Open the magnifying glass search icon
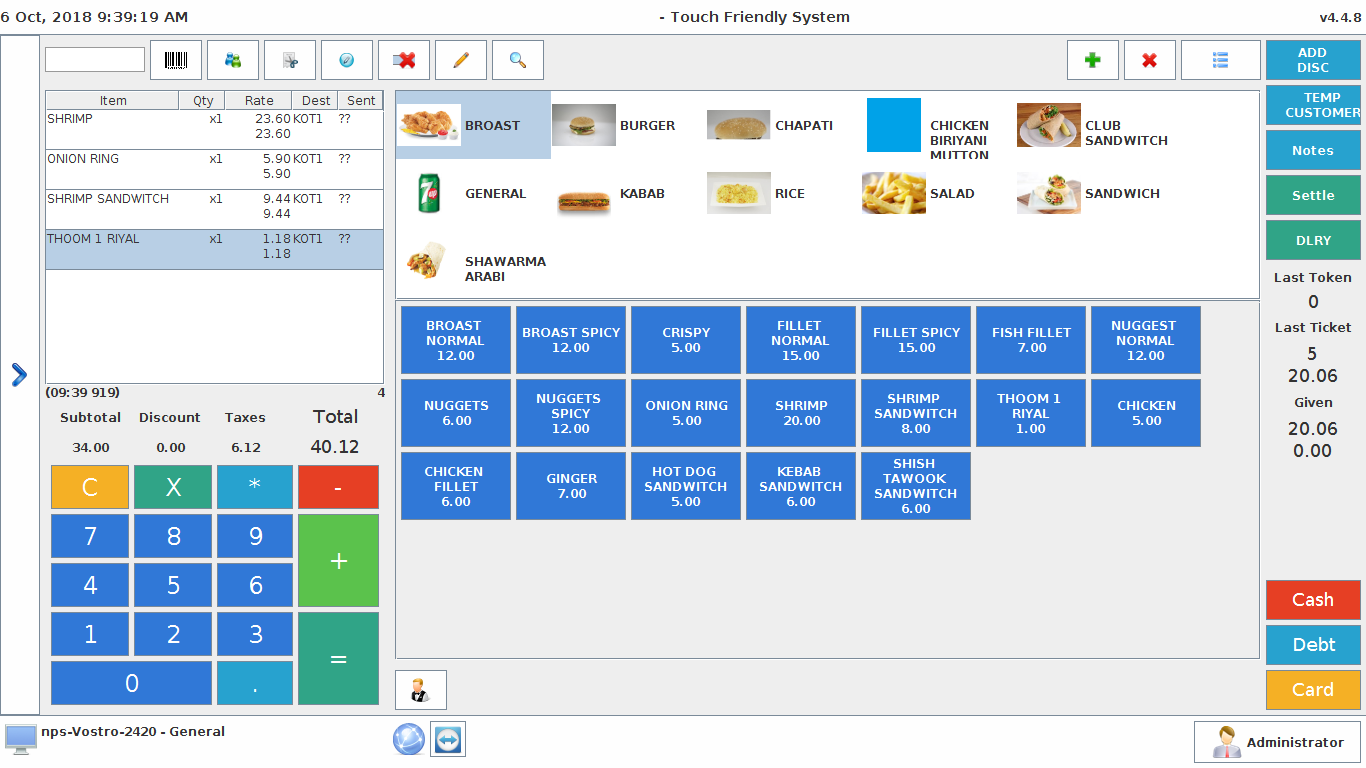 click(x=518, y=60)
